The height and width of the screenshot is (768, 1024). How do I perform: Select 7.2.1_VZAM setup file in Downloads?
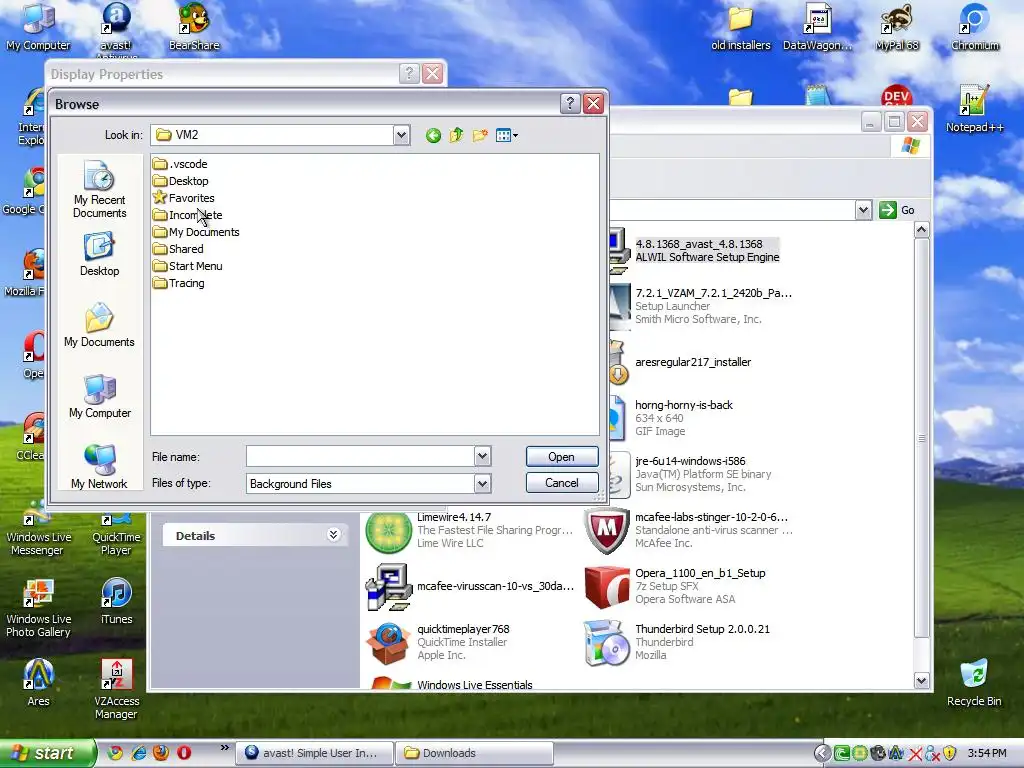point(700,306)
